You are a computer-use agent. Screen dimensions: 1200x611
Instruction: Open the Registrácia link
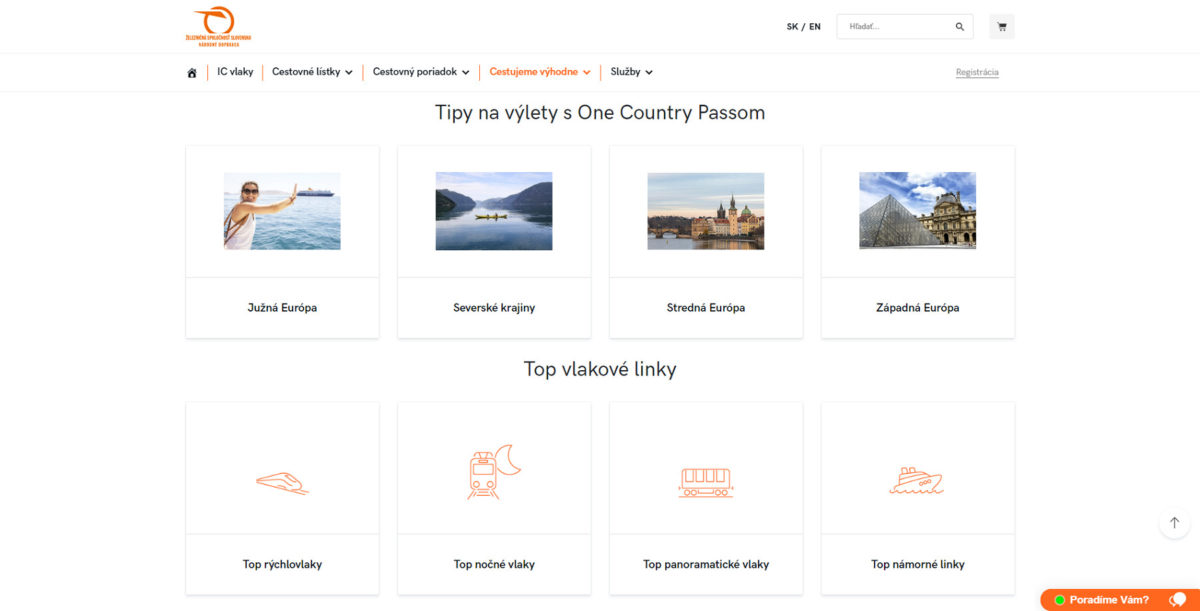[977, 72]
